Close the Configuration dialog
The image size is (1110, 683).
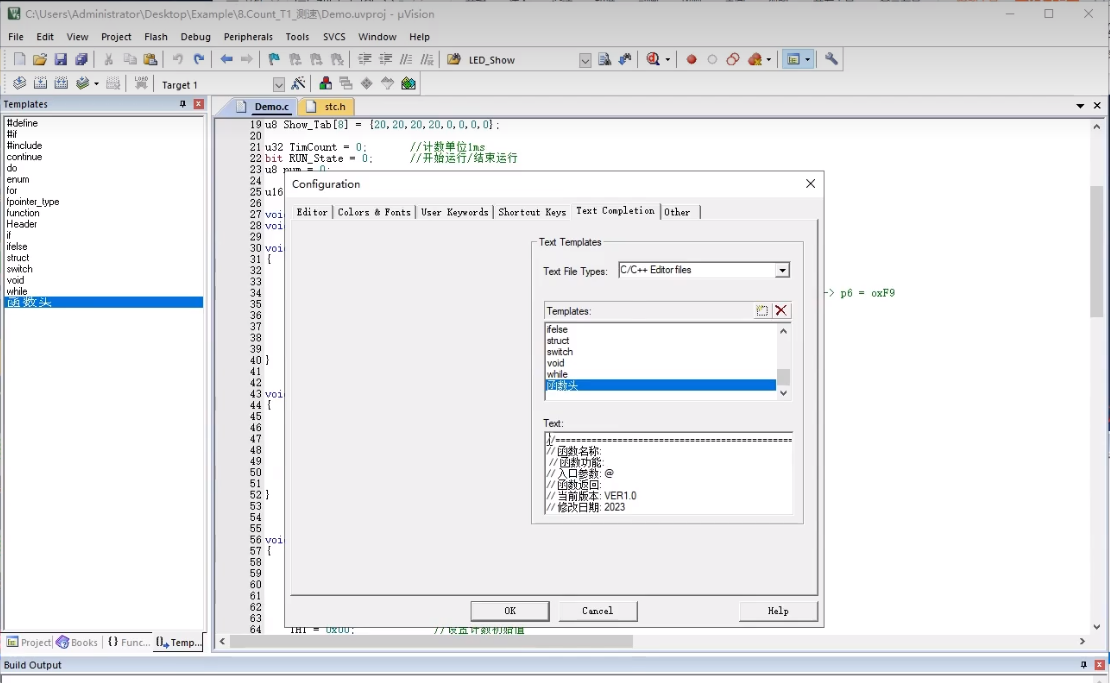click(811, 184)
